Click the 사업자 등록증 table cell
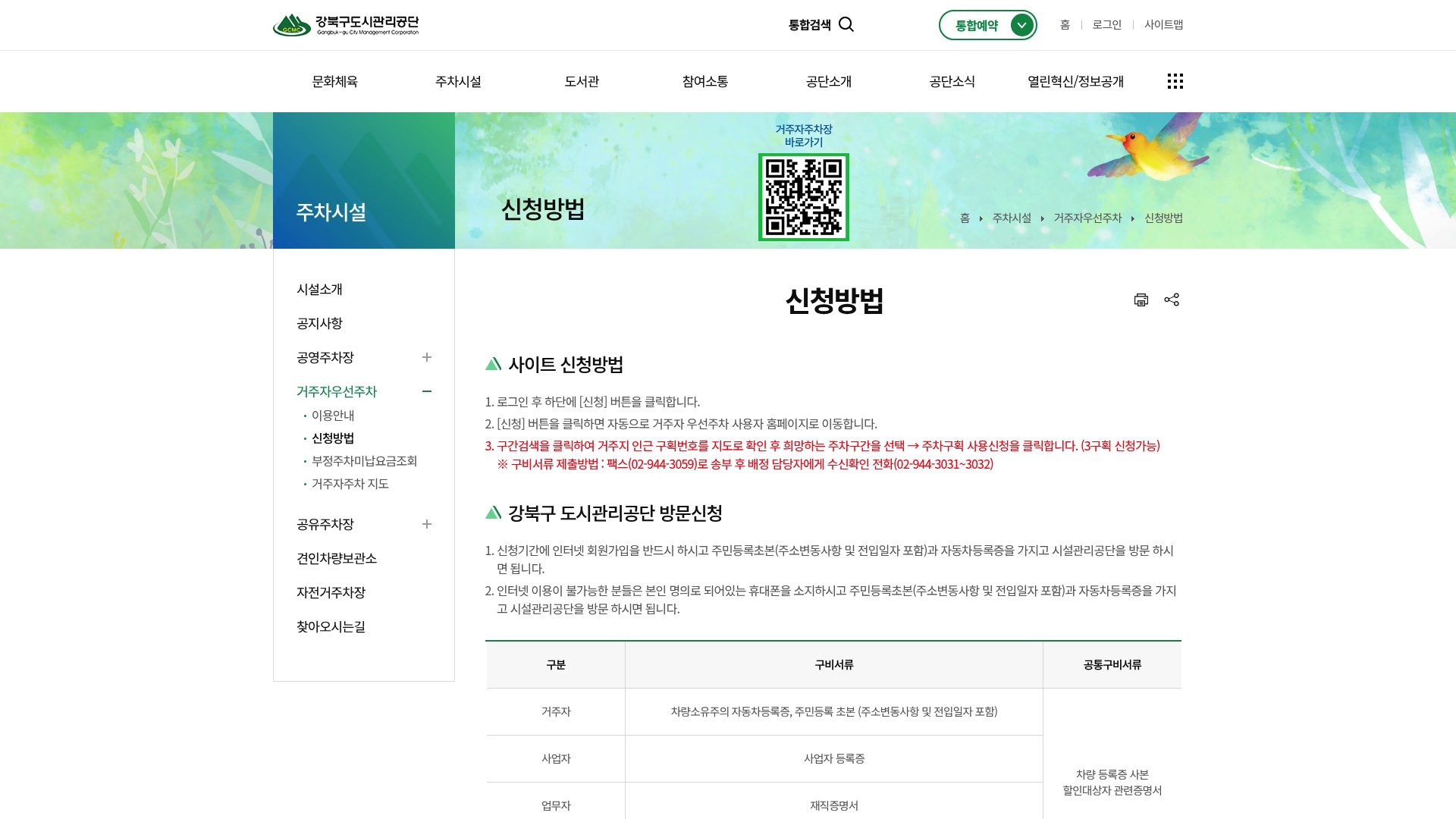The image size is (1456, 819). click(834, 759)
